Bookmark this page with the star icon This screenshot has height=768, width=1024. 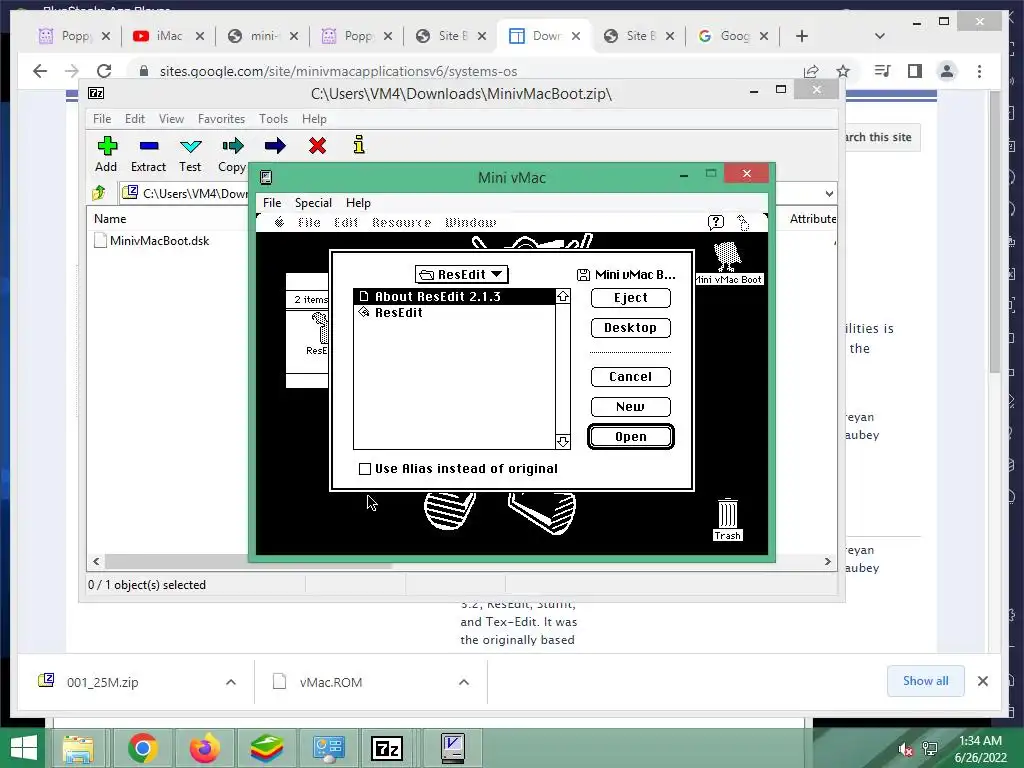click(843, 71)
